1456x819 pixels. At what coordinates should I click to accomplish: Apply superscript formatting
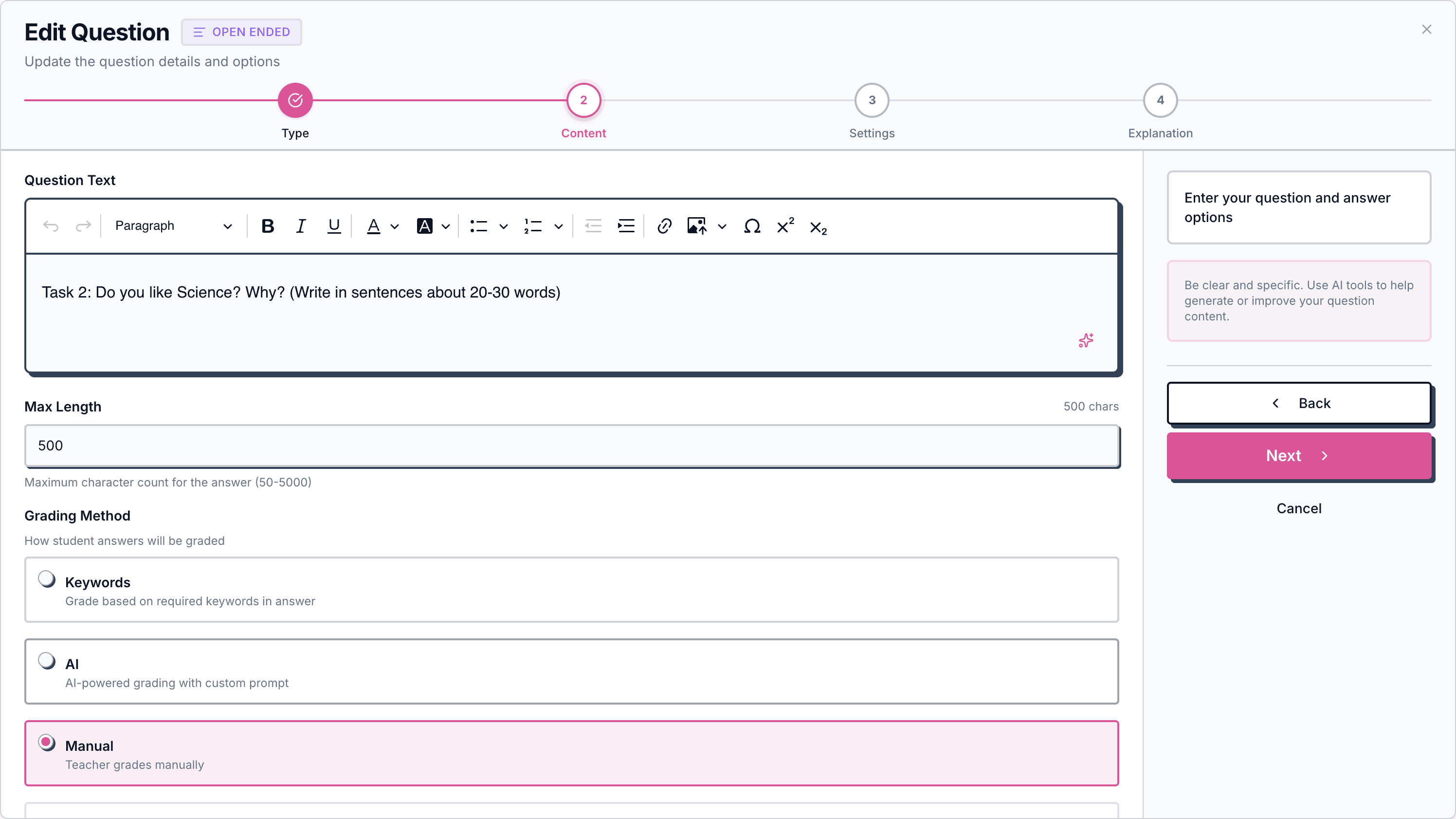(x=785, y=226)
